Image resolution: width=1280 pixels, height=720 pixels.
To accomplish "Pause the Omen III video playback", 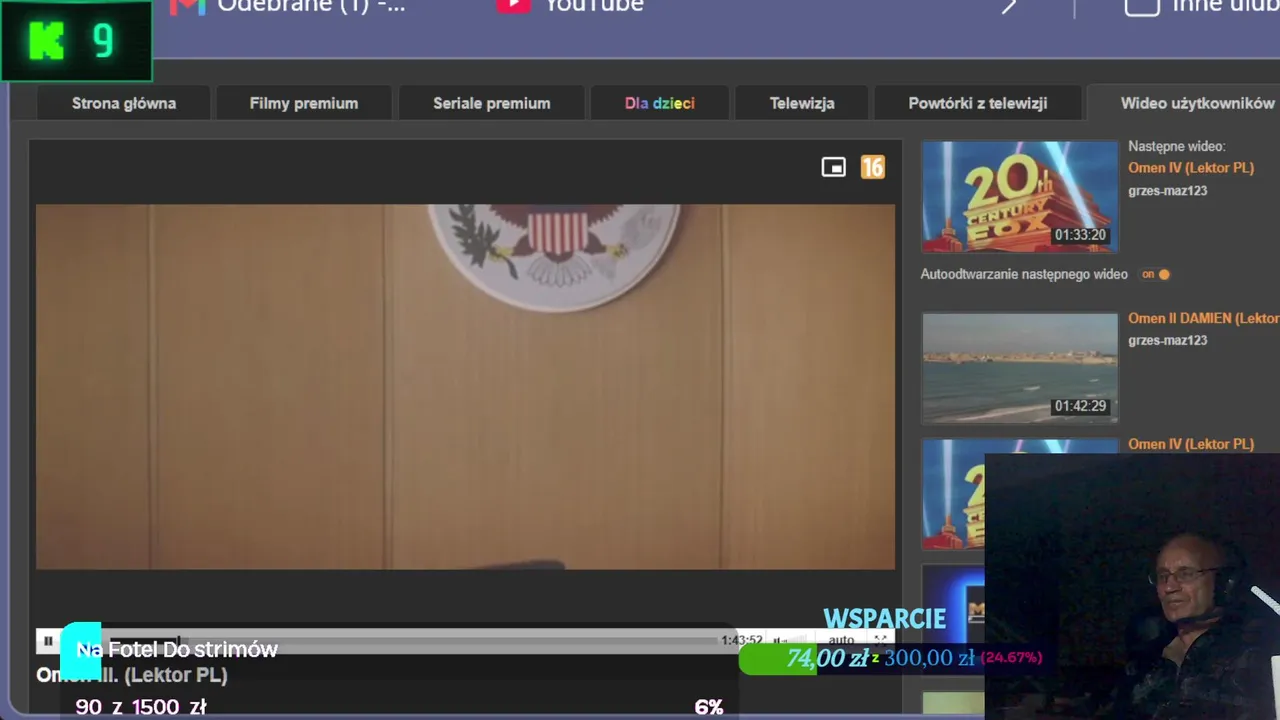I will pos(48,641).
